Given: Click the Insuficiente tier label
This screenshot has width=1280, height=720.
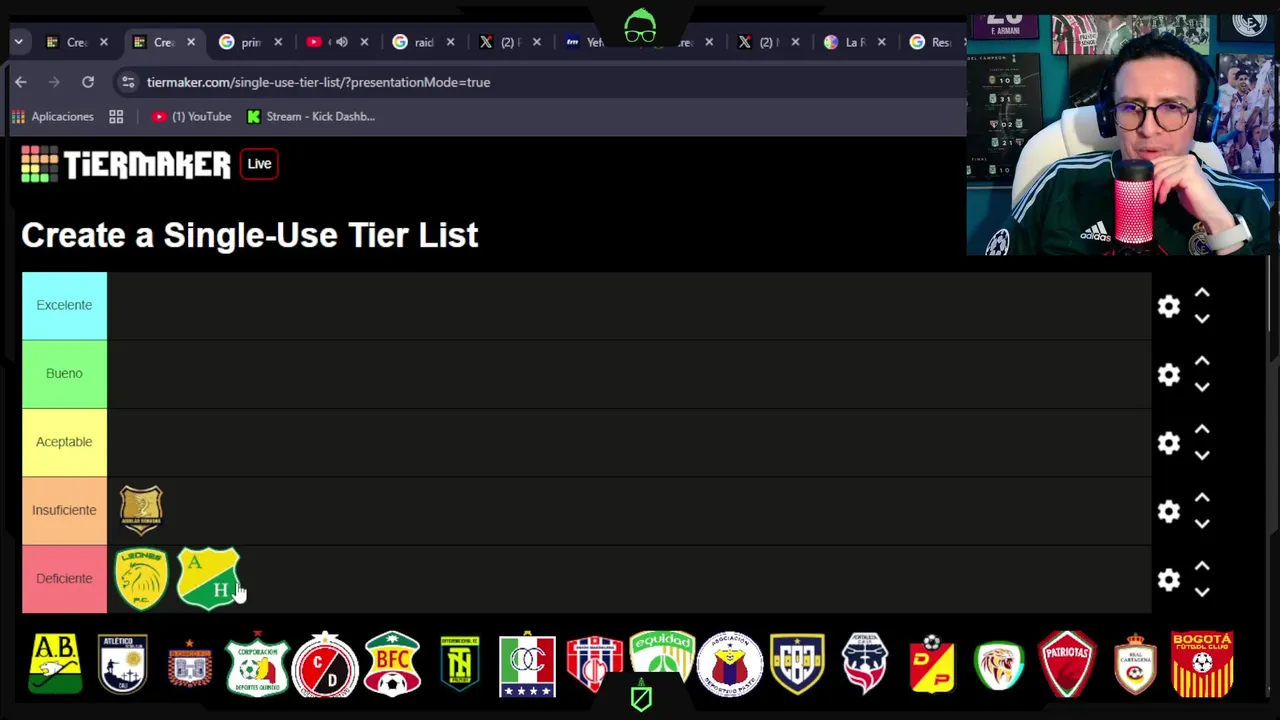Looking at the screenshot, I should point(64,510).
